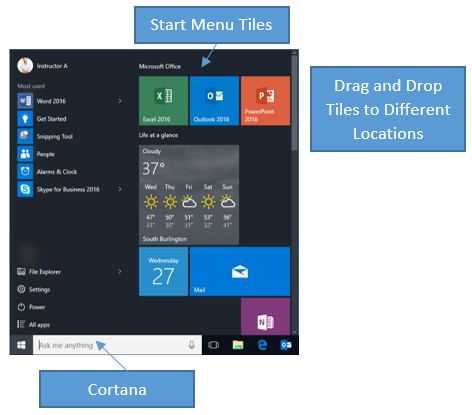
Task: Launch Alarms & Clock icon
Action: 25,172
